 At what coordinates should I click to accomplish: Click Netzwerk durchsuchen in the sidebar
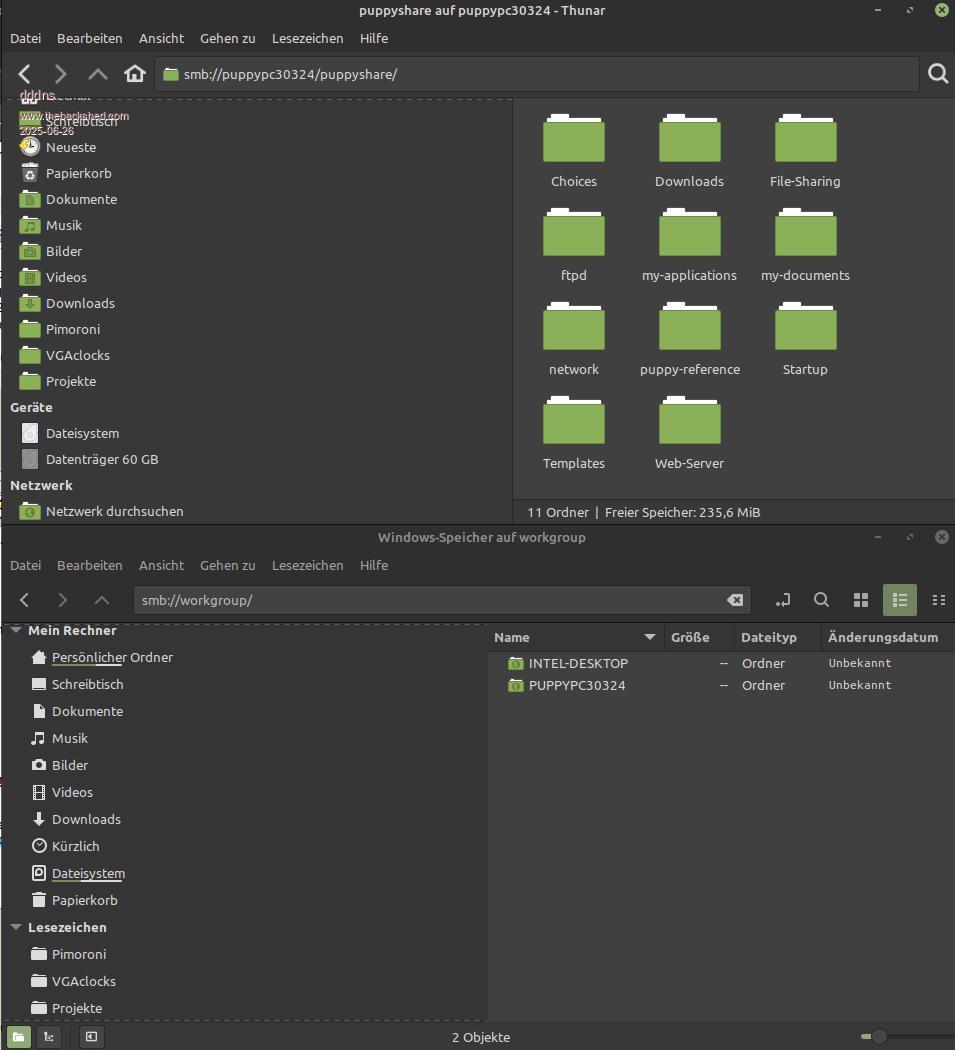(114, 511)
